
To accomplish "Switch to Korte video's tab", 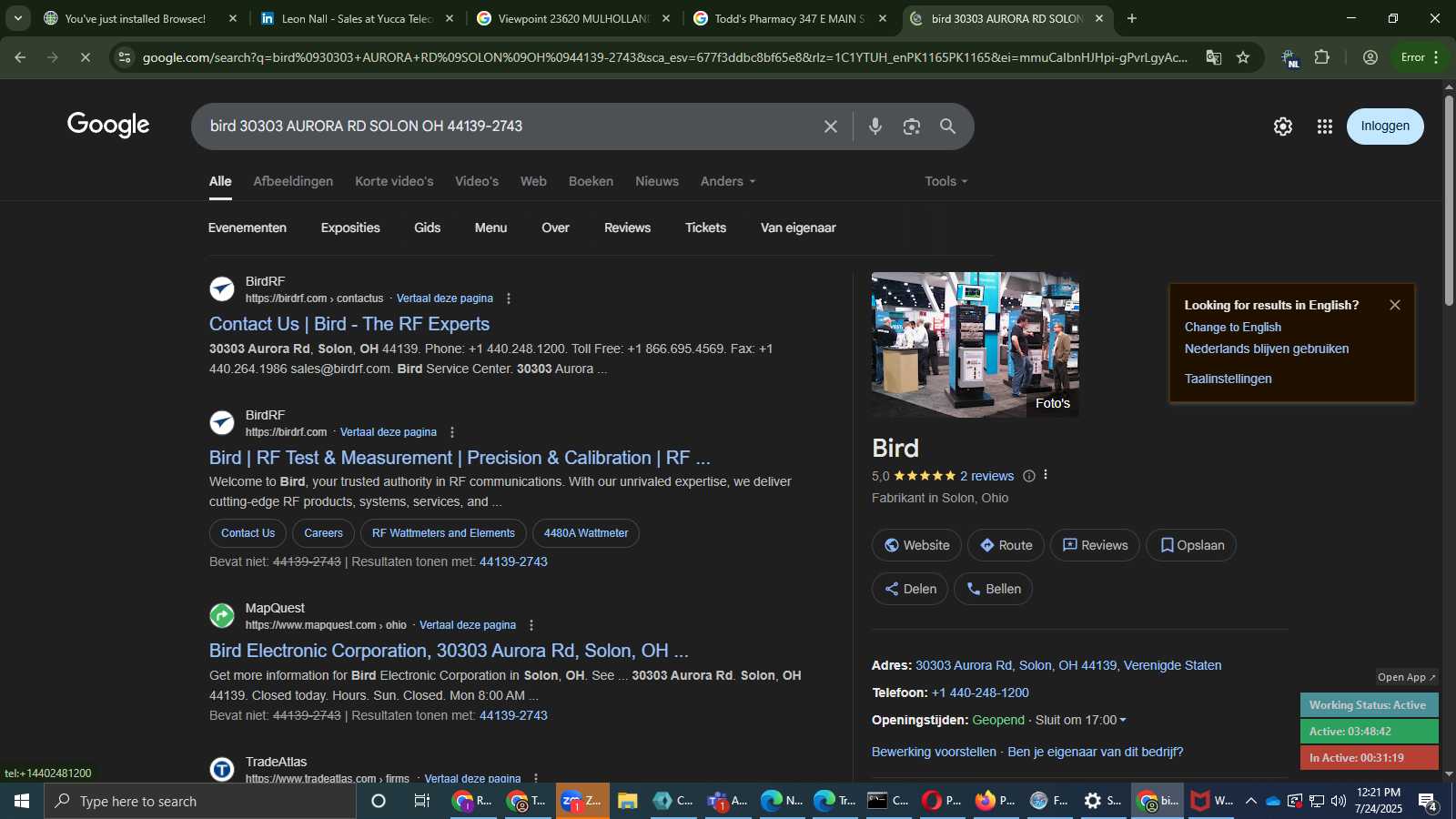I will [394, 181].
